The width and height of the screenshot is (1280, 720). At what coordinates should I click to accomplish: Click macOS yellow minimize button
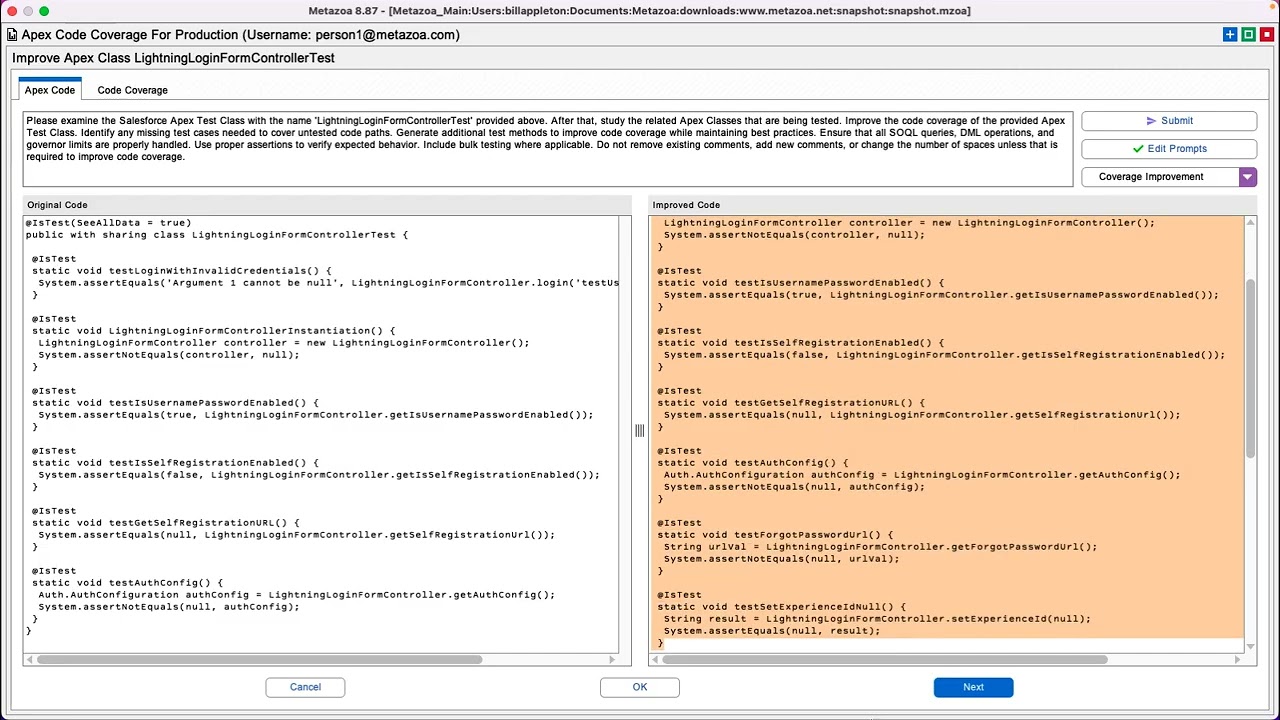[x=28, y=11]
